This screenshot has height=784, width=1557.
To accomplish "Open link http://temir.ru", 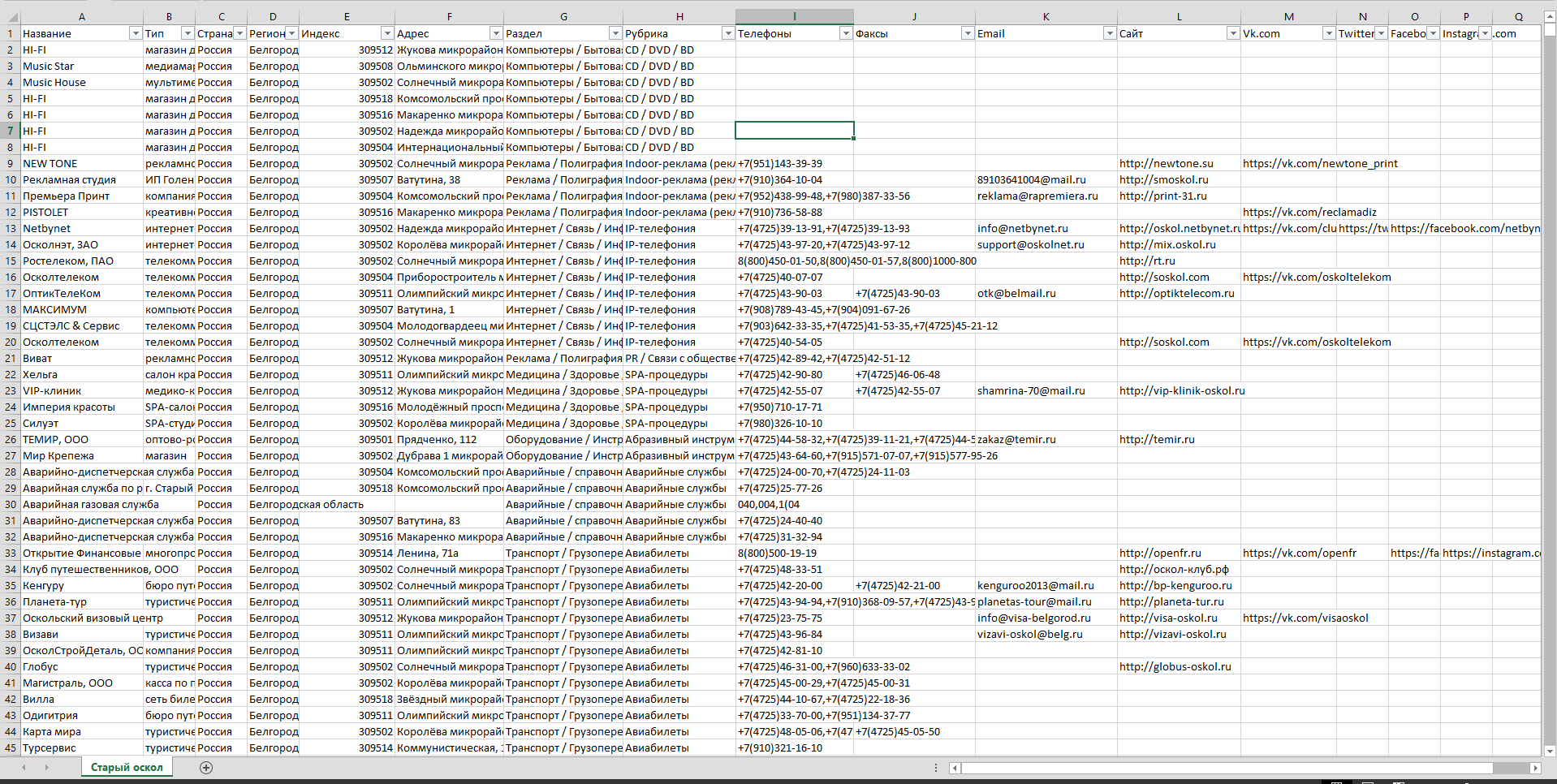I will tap(1157, 439).
